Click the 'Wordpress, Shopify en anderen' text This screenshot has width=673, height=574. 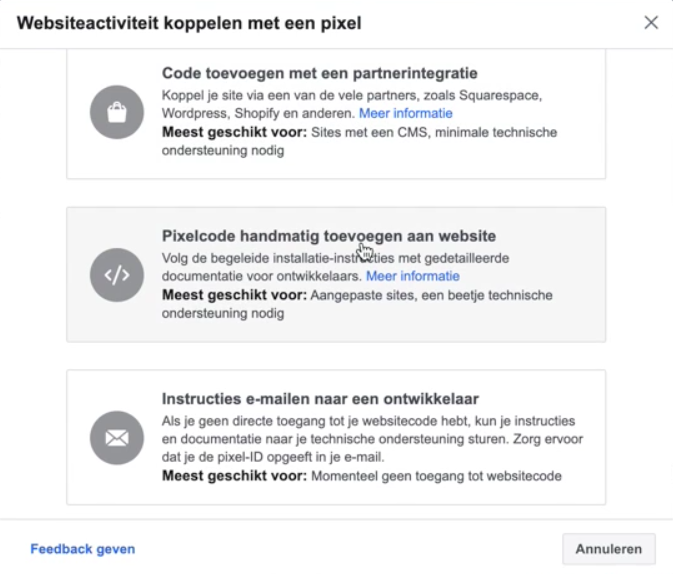257,113
